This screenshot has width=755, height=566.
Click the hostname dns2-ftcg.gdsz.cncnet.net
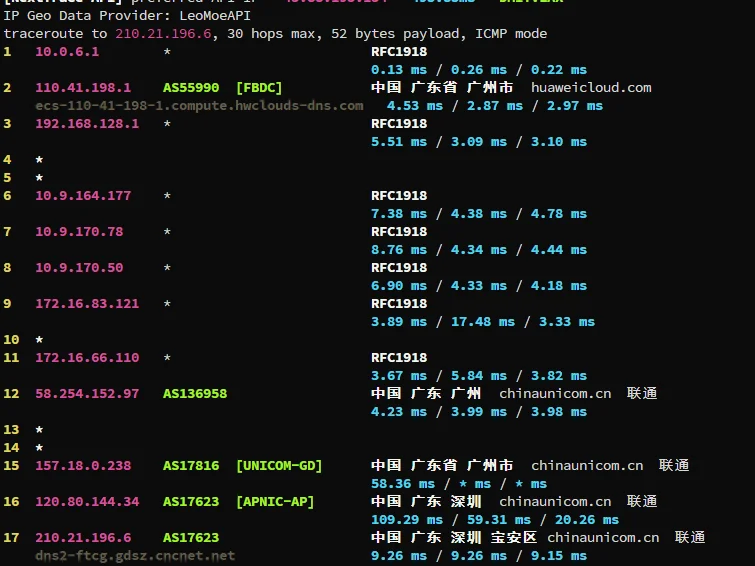(135, 555)
